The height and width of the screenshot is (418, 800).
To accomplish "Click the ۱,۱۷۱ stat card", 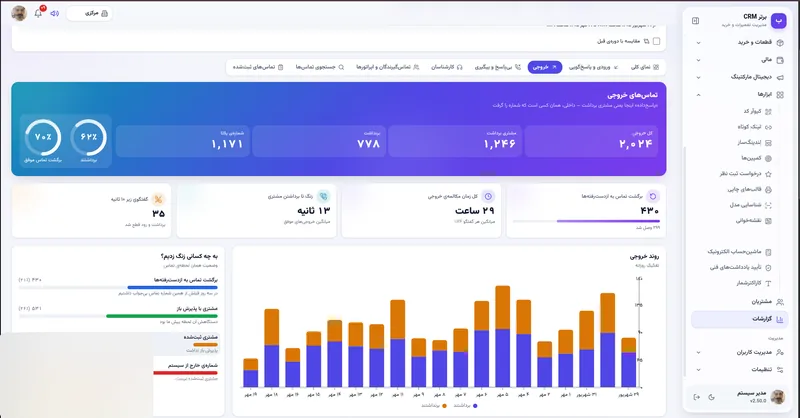I will click(x=183, y=141).
